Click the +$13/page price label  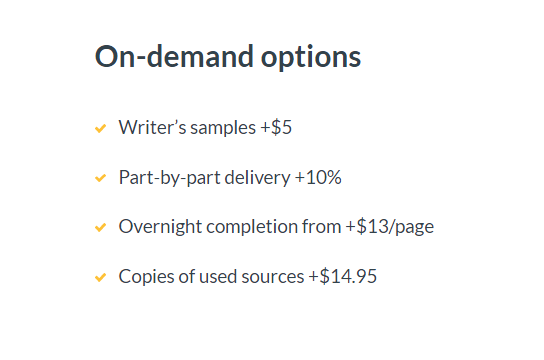pos(390,227)
